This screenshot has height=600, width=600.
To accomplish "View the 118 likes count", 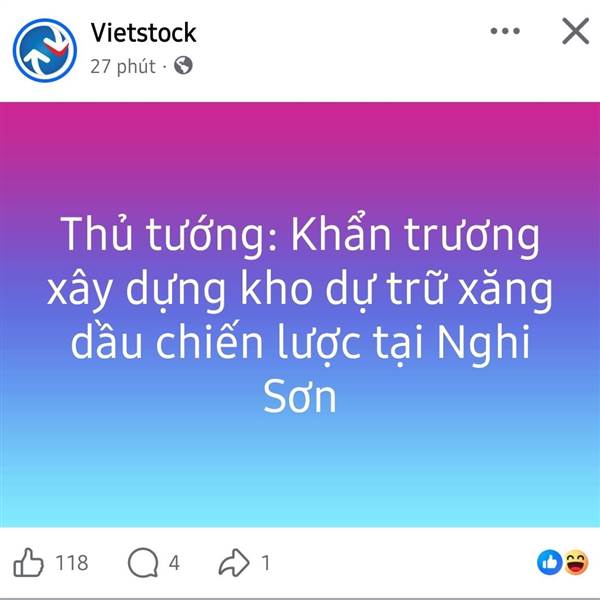I will tap(72, 563).
